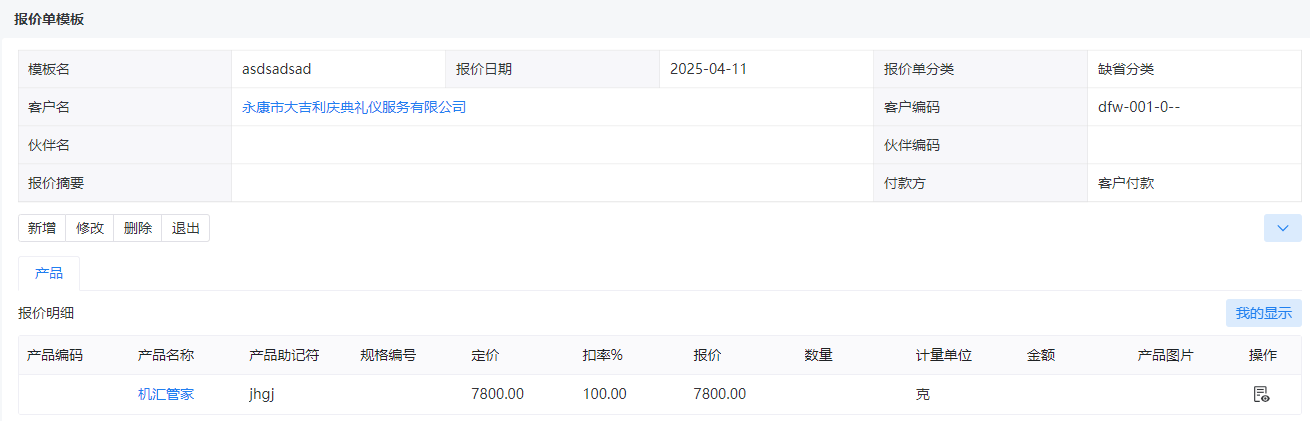Click the 产品编码 column header
1310x421 pixels.
pyautogui.click(x=55, y=355)
